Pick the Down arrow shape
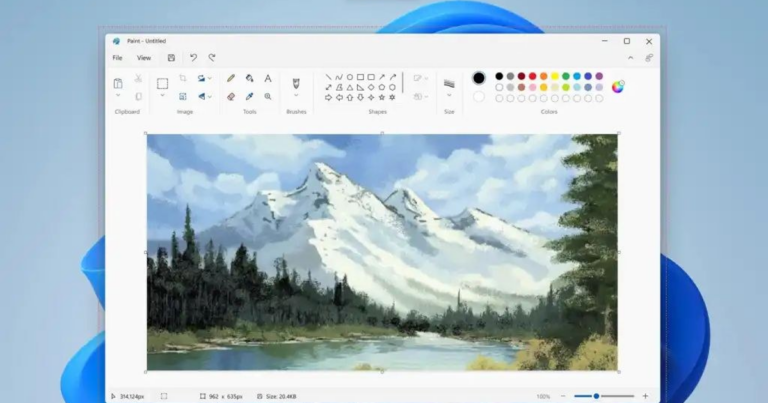 click(360, 97)
